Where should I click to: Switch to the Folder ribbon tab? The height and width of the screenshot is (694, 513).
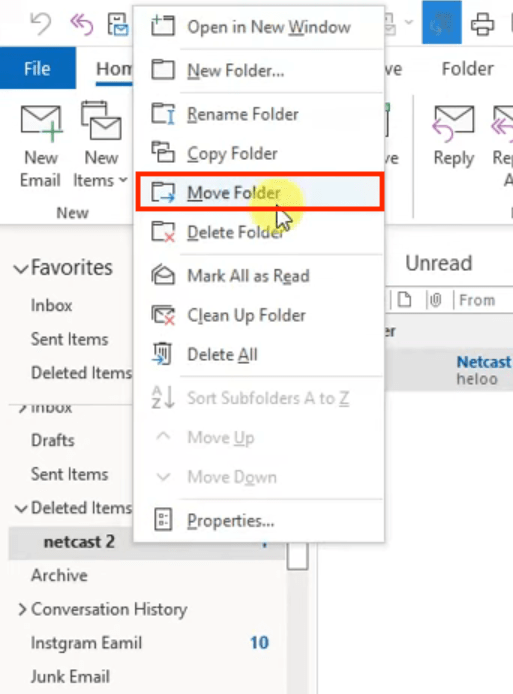(467, 69)
